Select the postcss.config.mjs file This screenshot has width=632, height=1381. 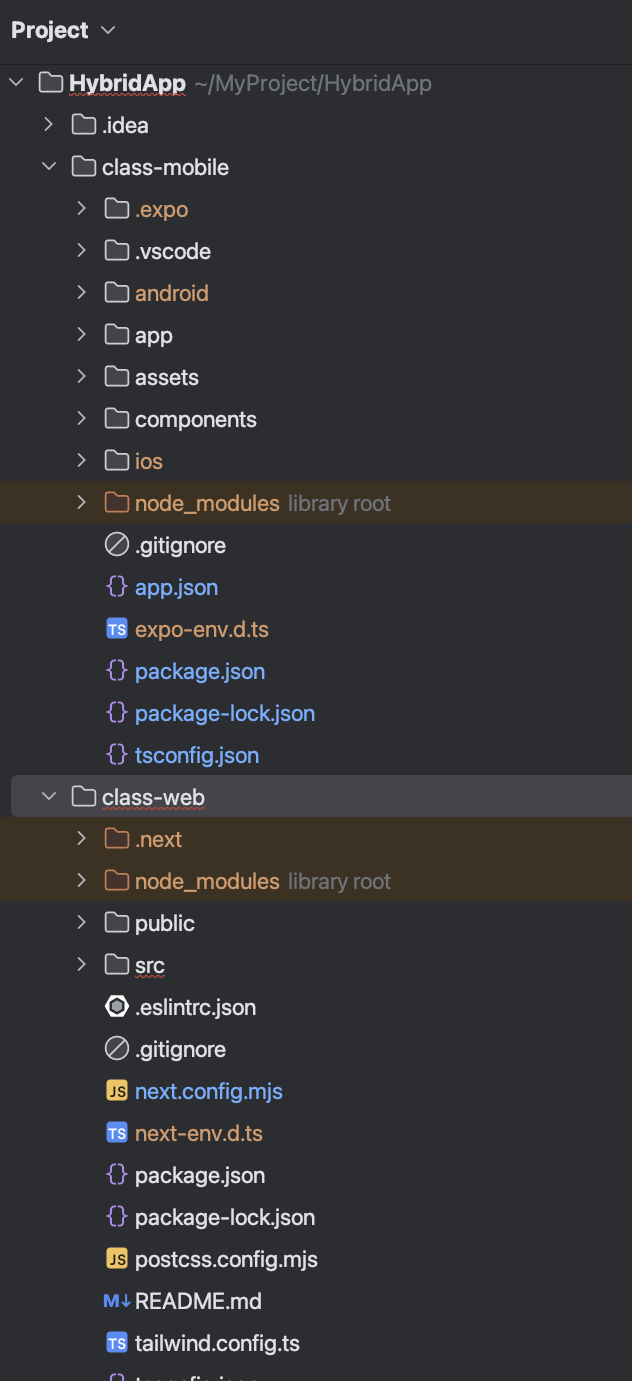(x=226, y=1259)
